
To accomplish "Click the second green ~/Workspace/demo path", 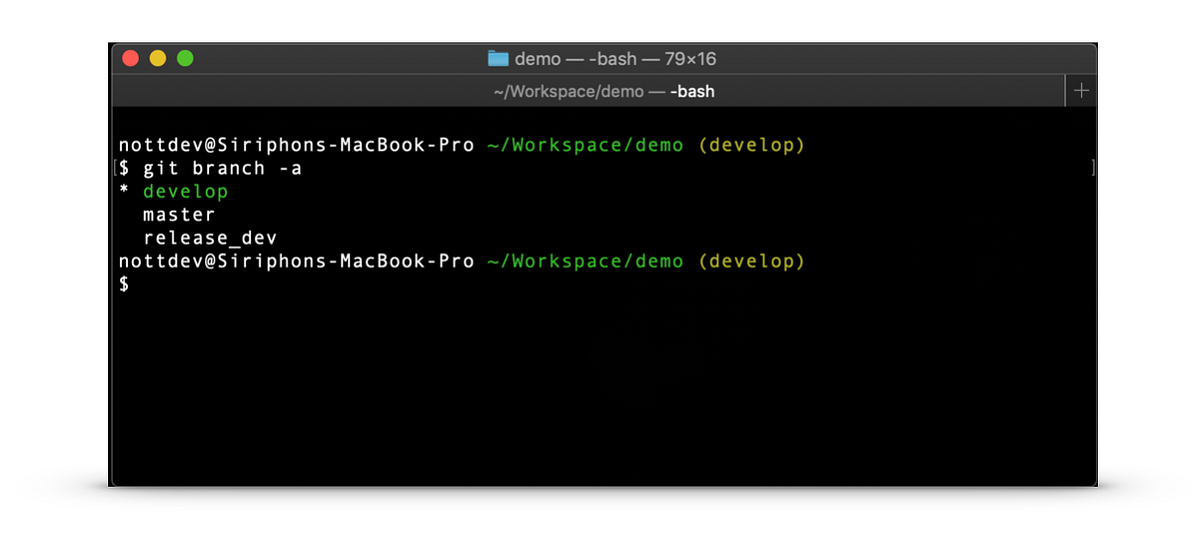I will point(585,261).
